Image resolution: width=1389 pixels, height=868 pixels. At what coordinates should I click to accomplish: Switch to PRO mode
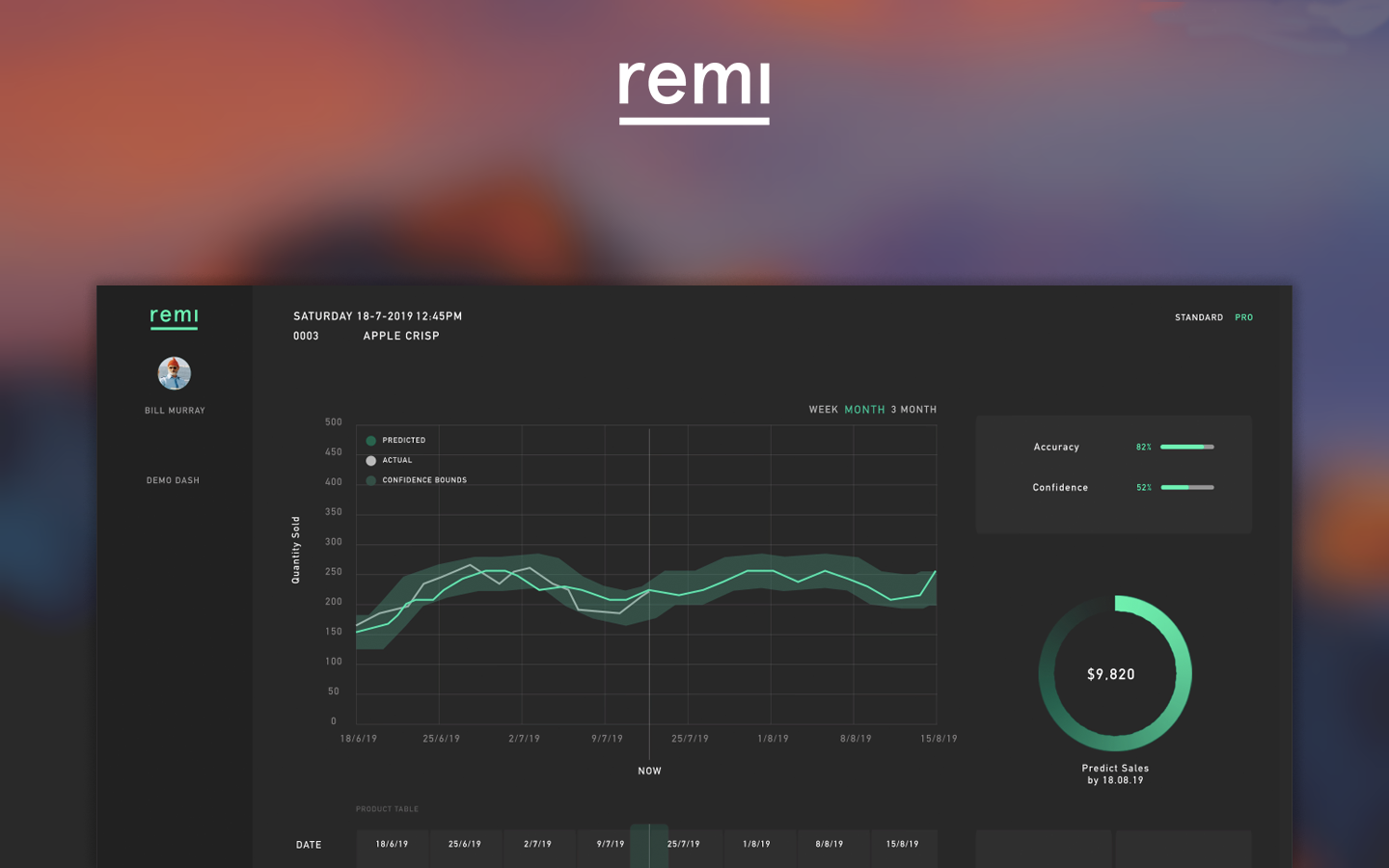point(1244,317)
